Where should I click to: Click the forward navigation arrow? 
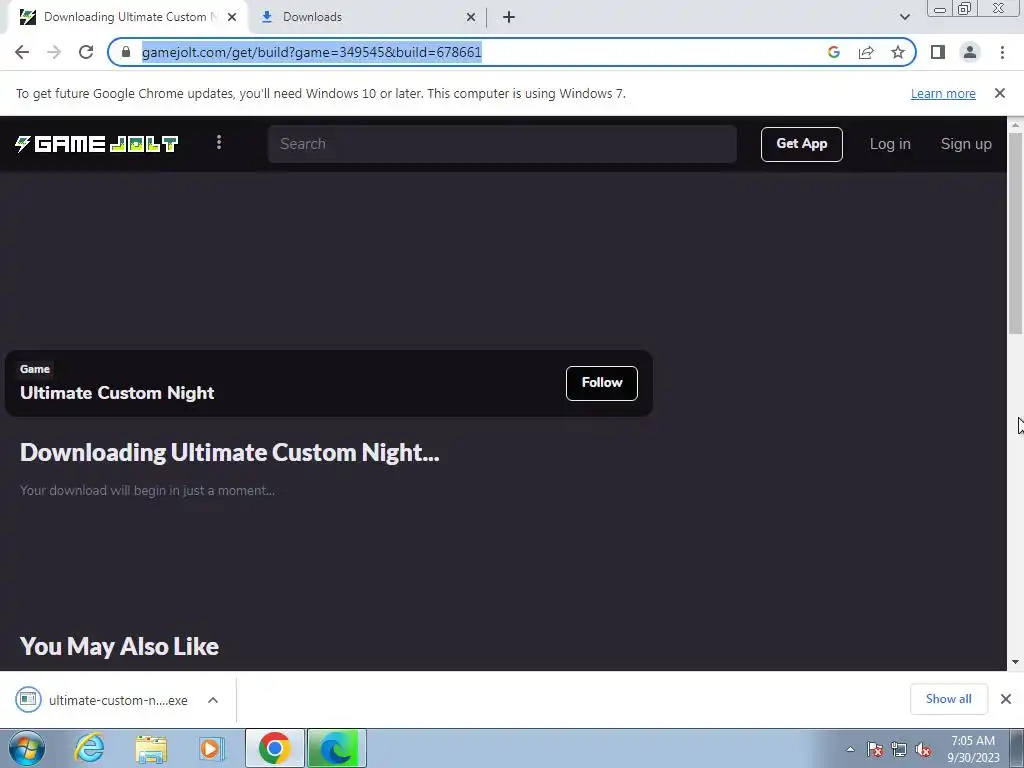tap(54, 52)
